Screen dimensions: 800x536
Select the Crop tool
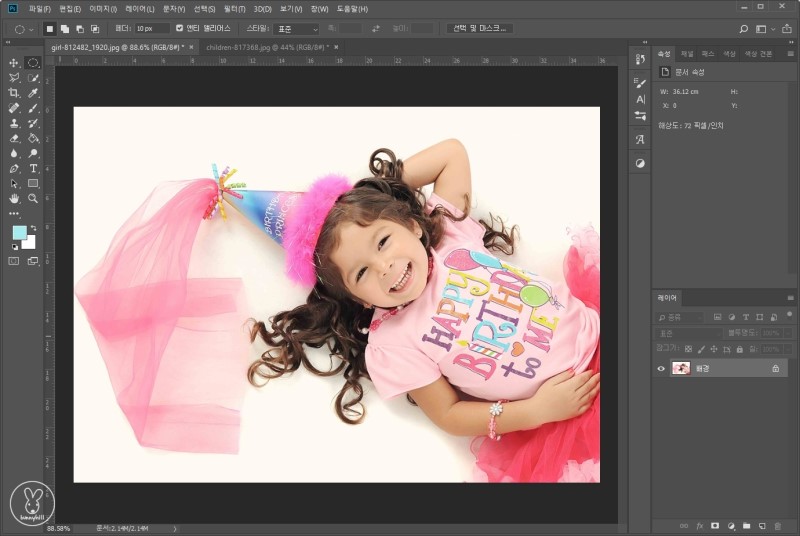[14, 92]
